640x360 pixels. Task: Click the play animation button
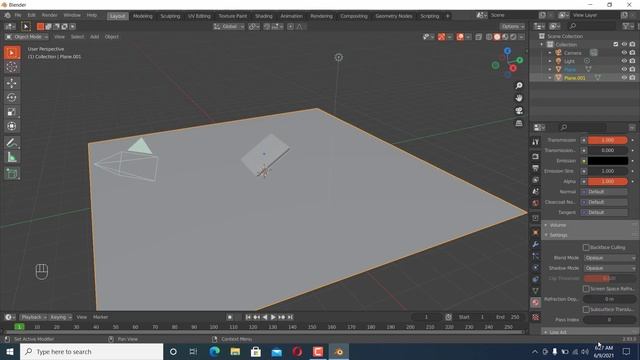tap(273, 317)
